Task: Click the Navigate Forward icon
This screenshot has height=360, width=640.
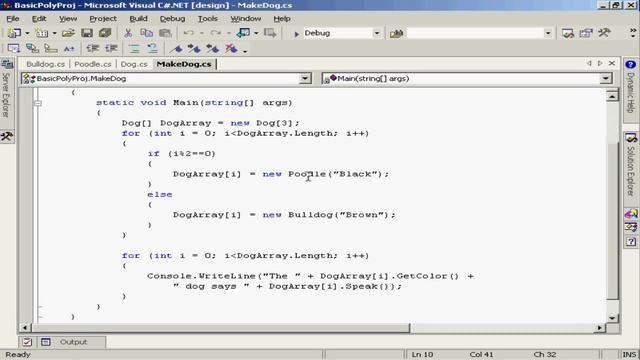Action: coord(270,33)
